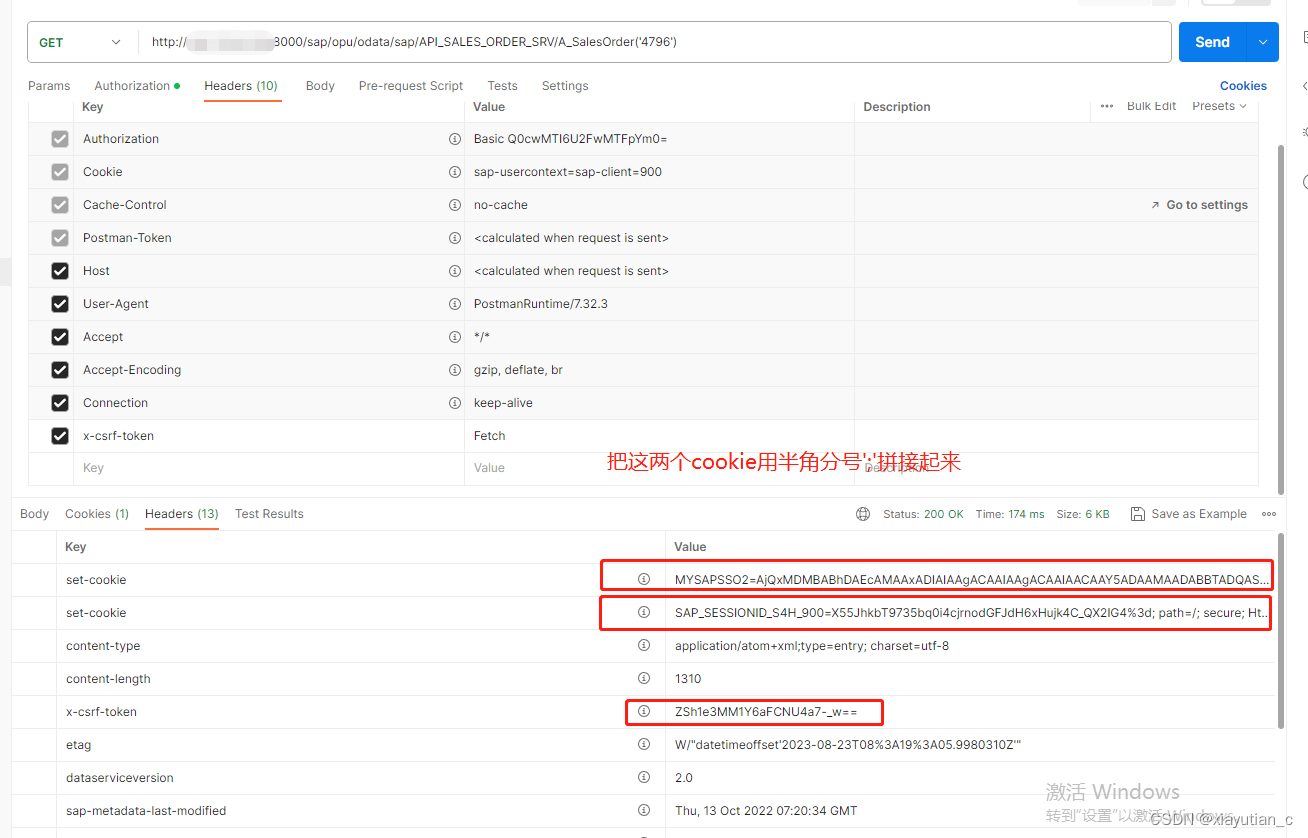Click Go to settings link

point(1207,205)
